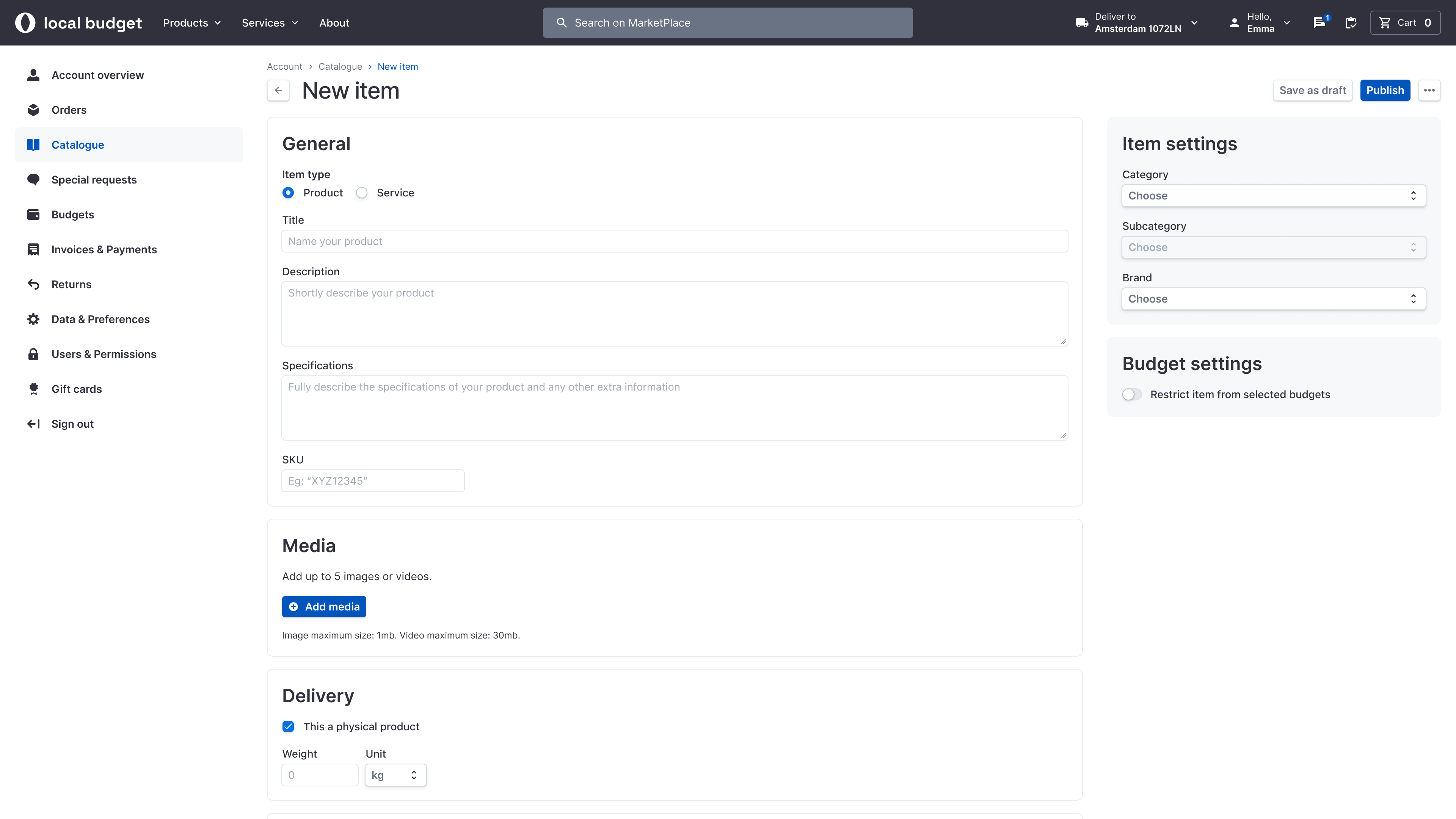
Task: Click the local budget logo icon
Action: (25, 23)
